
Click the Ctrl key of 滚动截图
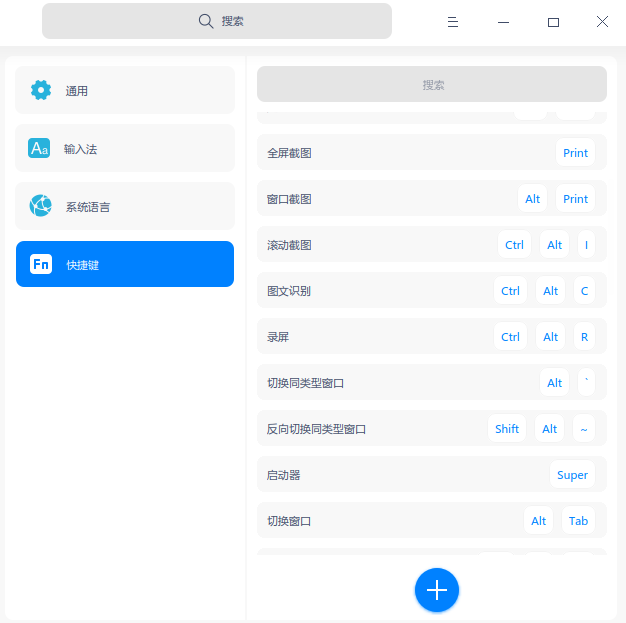click(x=514, y=245)
